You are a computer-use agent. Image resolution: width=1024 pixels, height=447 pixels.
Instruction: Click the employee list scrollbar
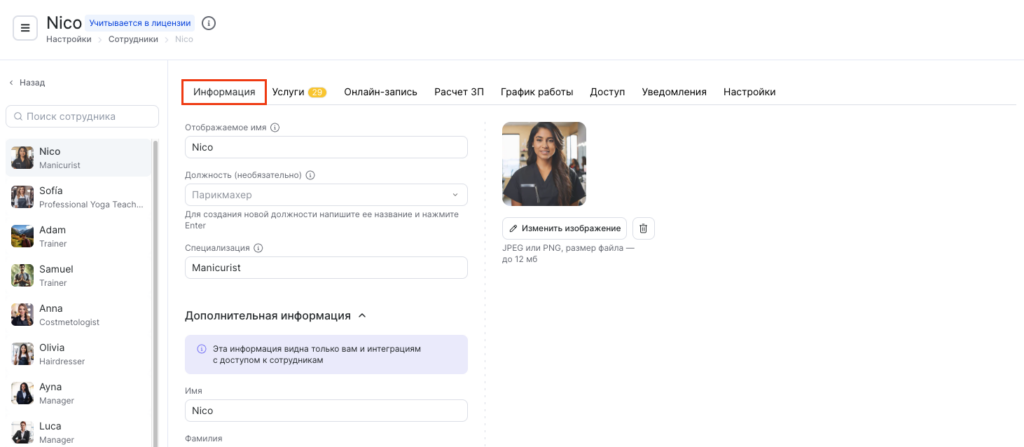coord(155,290)
